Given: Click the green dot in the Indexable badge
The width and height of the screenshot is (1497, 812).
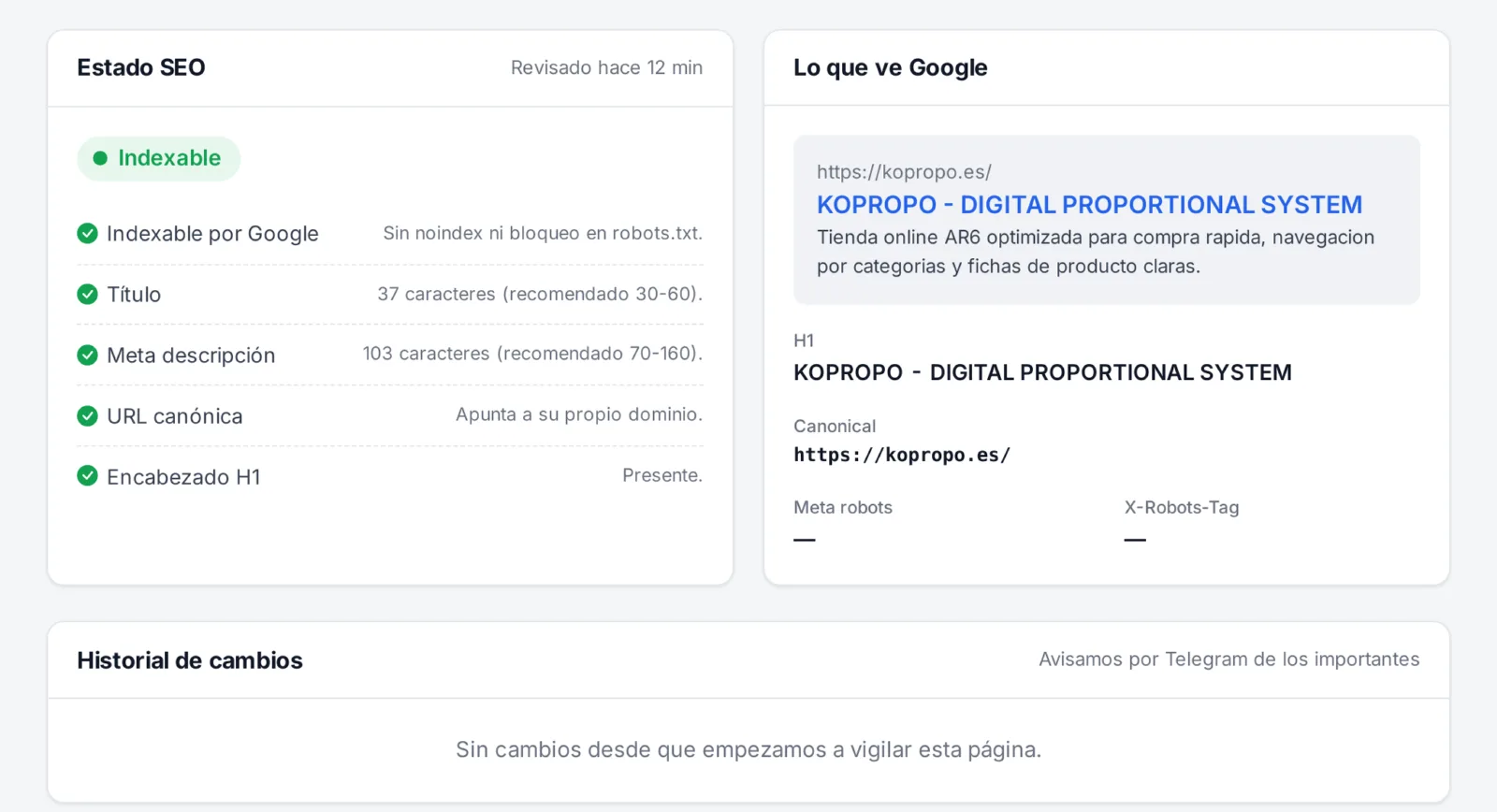Looking at the screenshot, I should (x=100, y=158).
